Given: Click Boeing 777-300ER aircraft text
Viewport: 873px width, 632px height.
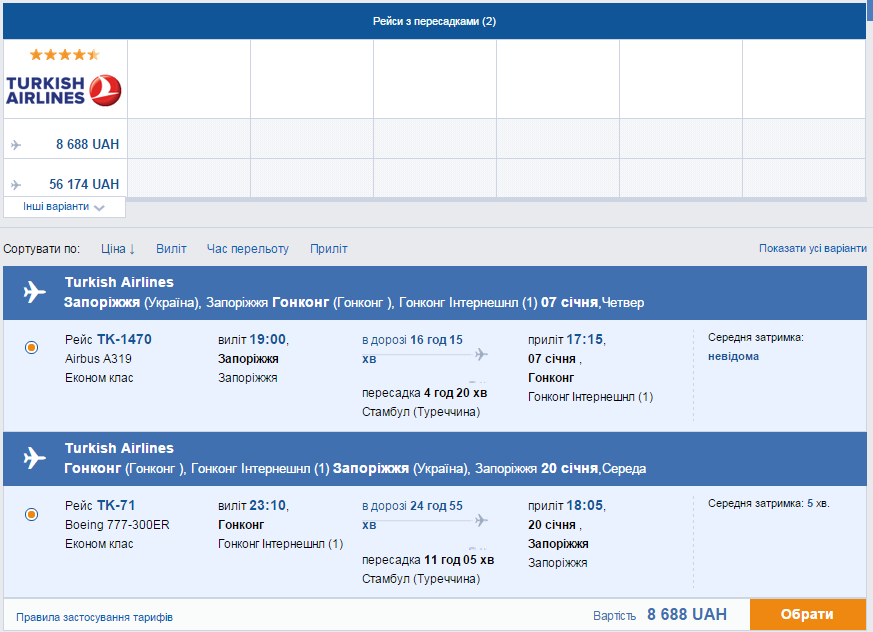Looking at the screenshot, I should (x=117, y=525).
